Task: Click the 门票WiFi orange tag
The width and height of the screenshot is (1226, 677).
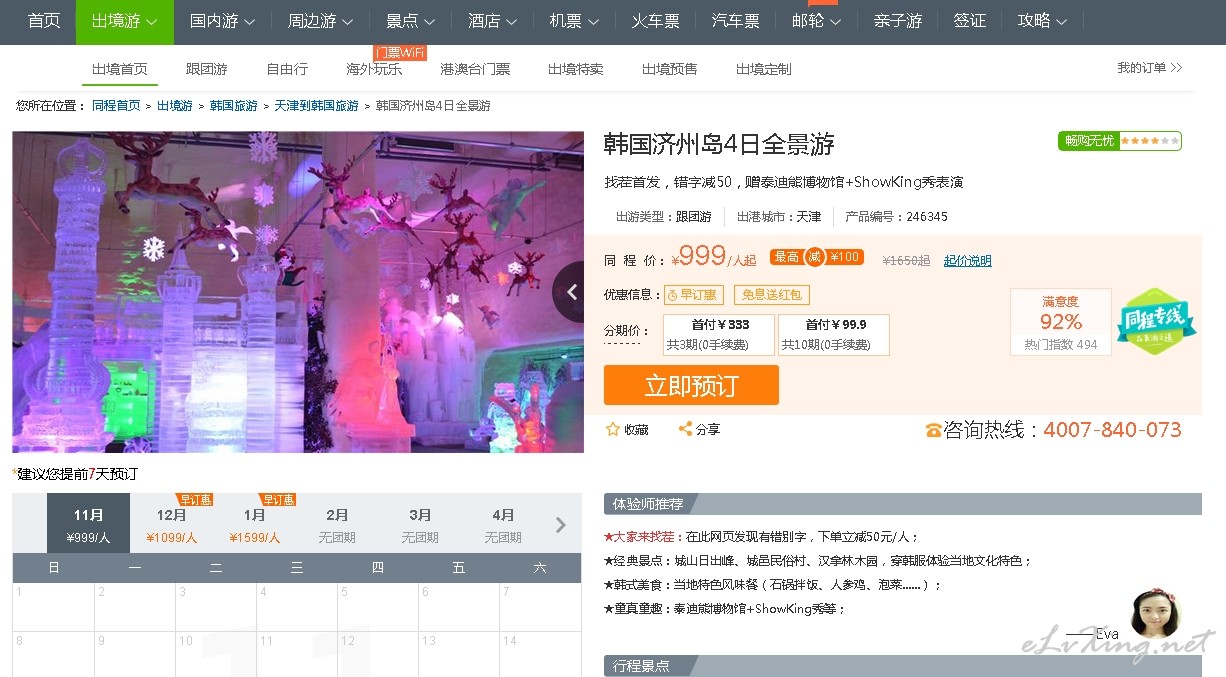Action: point(400,52)
